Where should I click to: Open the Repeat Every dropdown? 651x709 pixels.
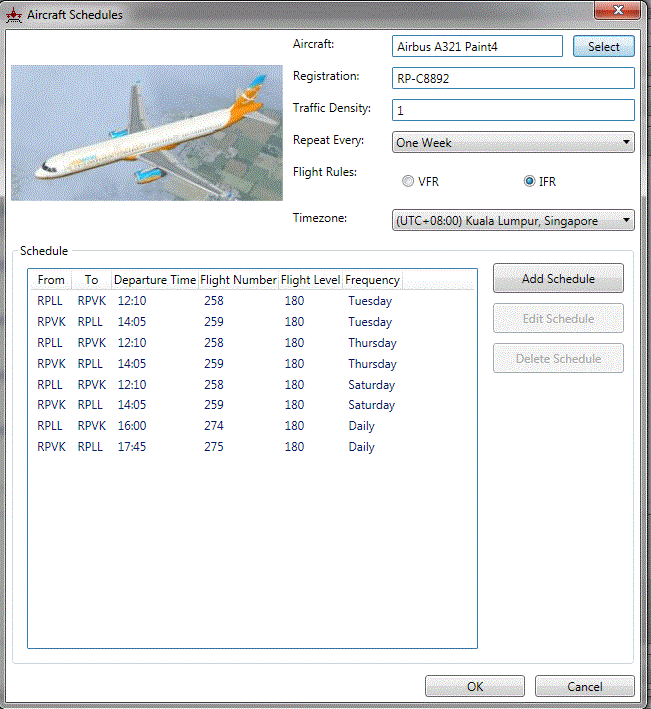pos(513,142)
